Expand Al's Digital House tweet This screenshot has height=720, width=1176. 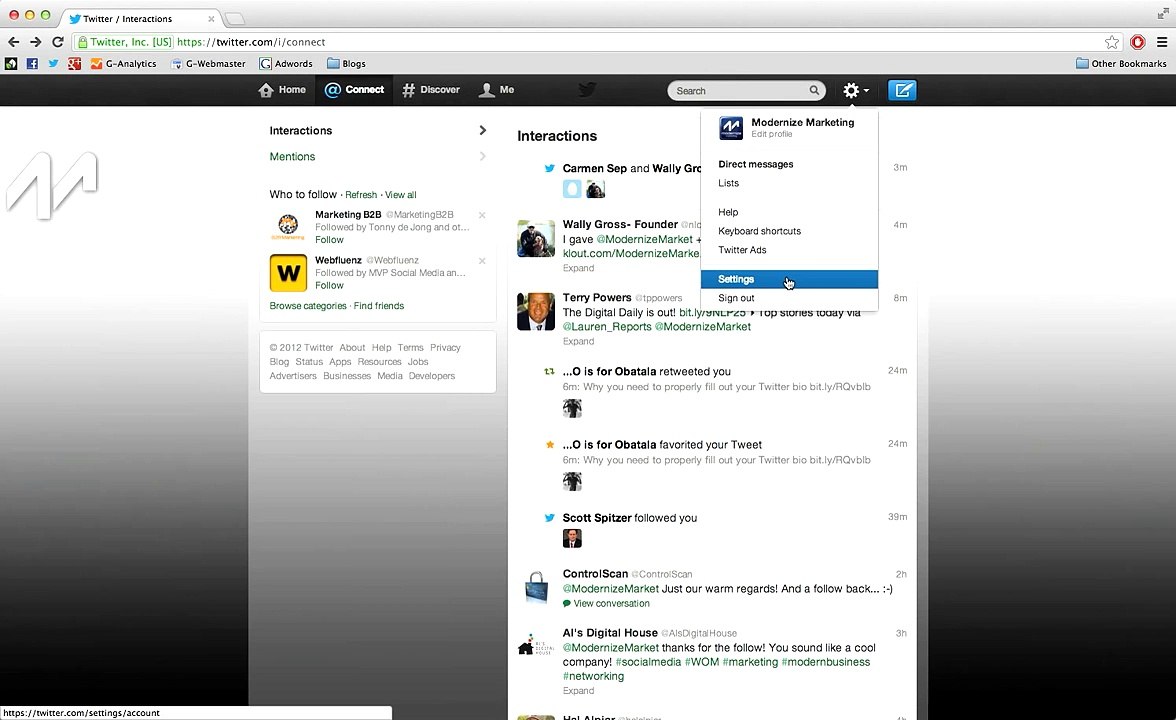tap(578, 692)
